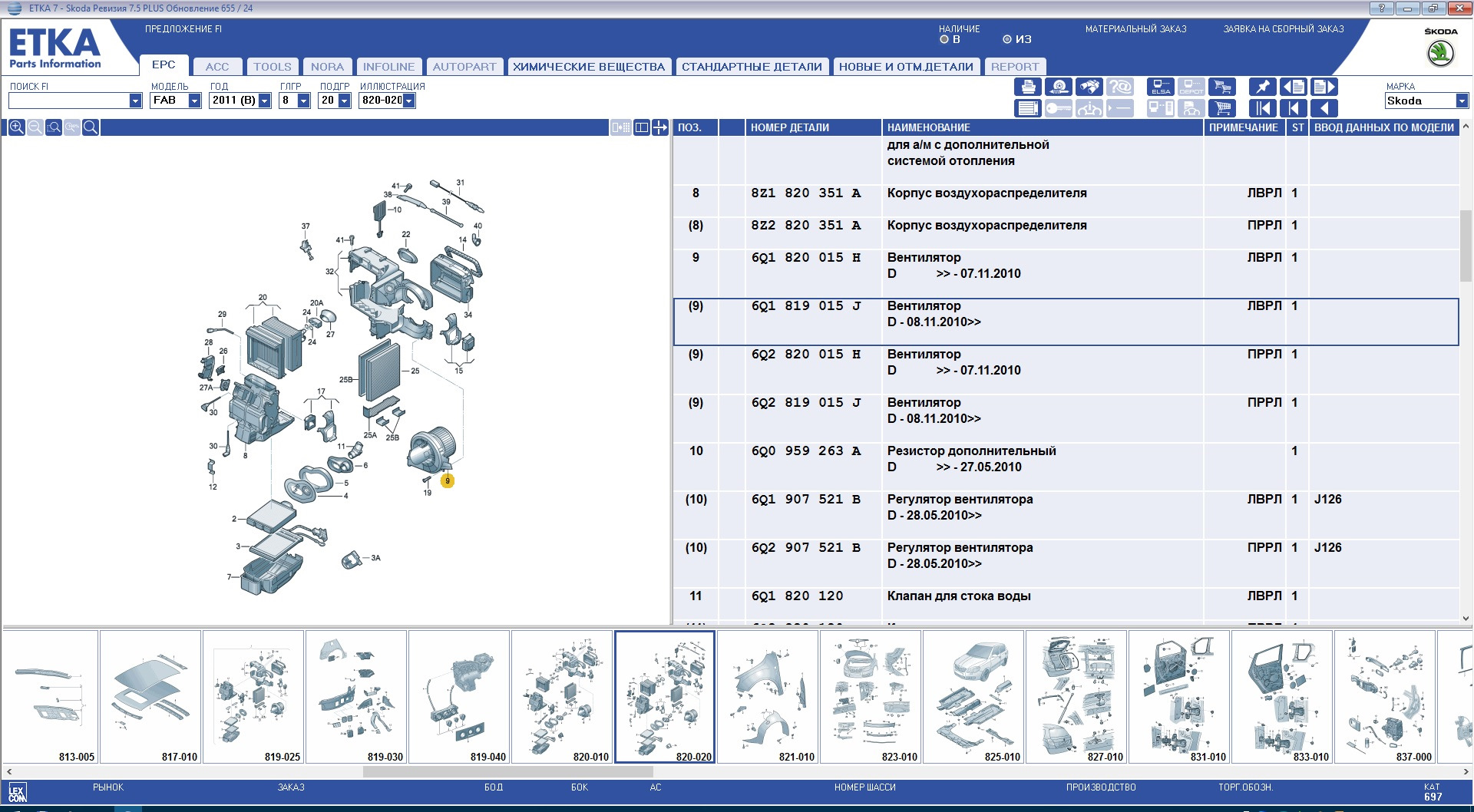Click the single-bar step-back arrow icon
1474x812 pixels.
point(1294,108)
